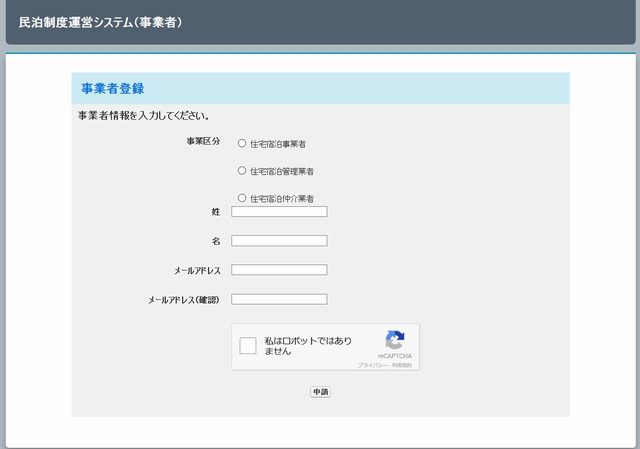Pick the 住宅宿泊仲介業者 radio option
The width and height of the screenshot is (640, 449).
[242, 198]
